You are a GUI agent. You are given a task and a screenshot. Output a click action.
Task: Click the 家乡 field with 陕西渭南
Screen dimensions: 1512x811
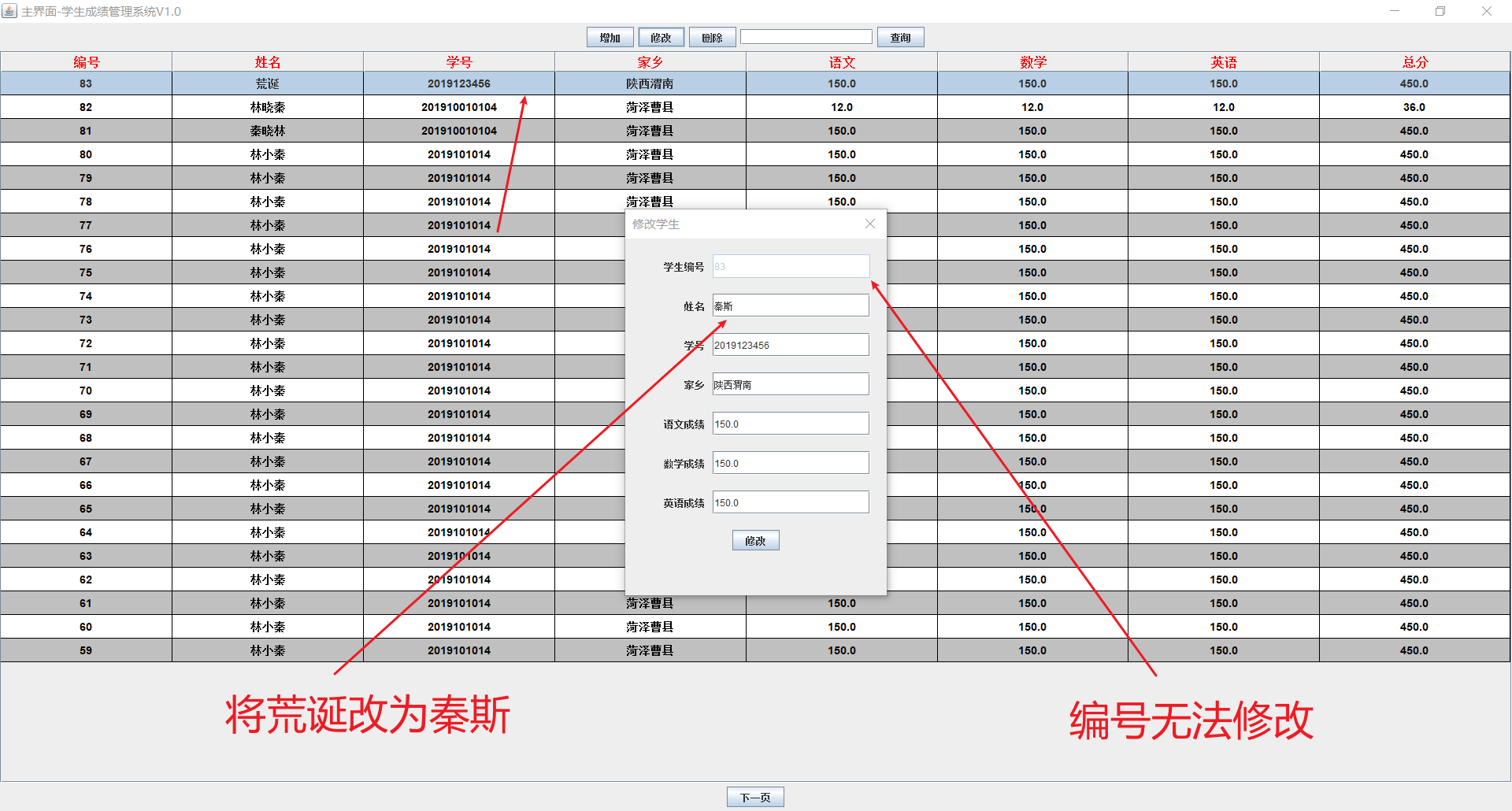tap(791, 384)
